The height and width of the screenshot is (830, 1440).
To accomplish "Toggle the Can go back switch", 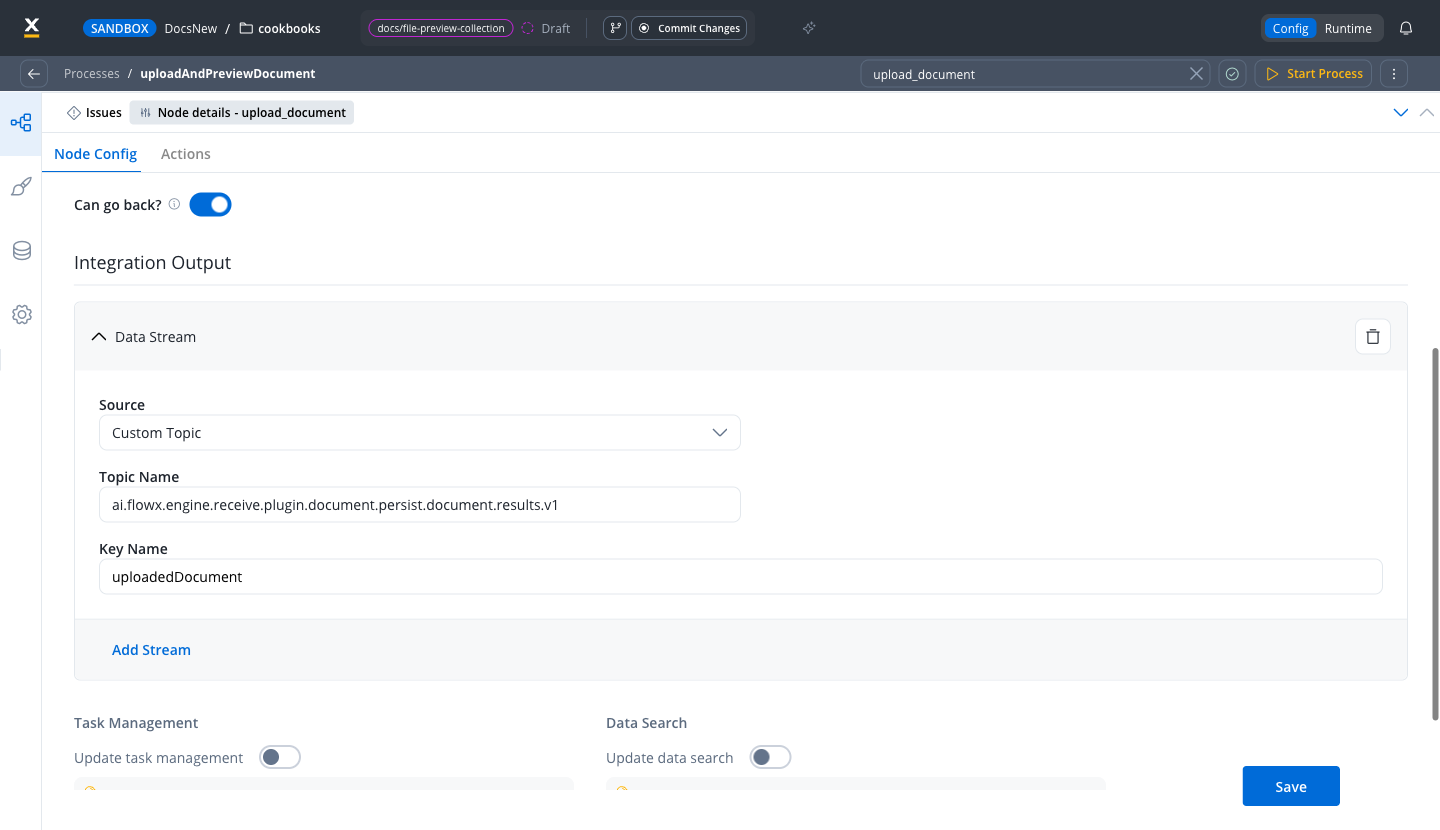I will tap(210, 205).
